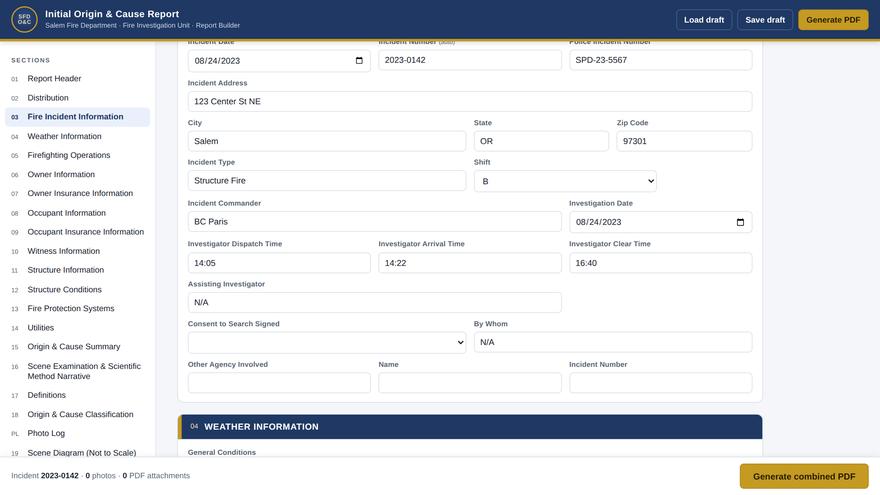Select Fire Incident Information section
This screenshot has width=880, height=495.
click(77, 117)
